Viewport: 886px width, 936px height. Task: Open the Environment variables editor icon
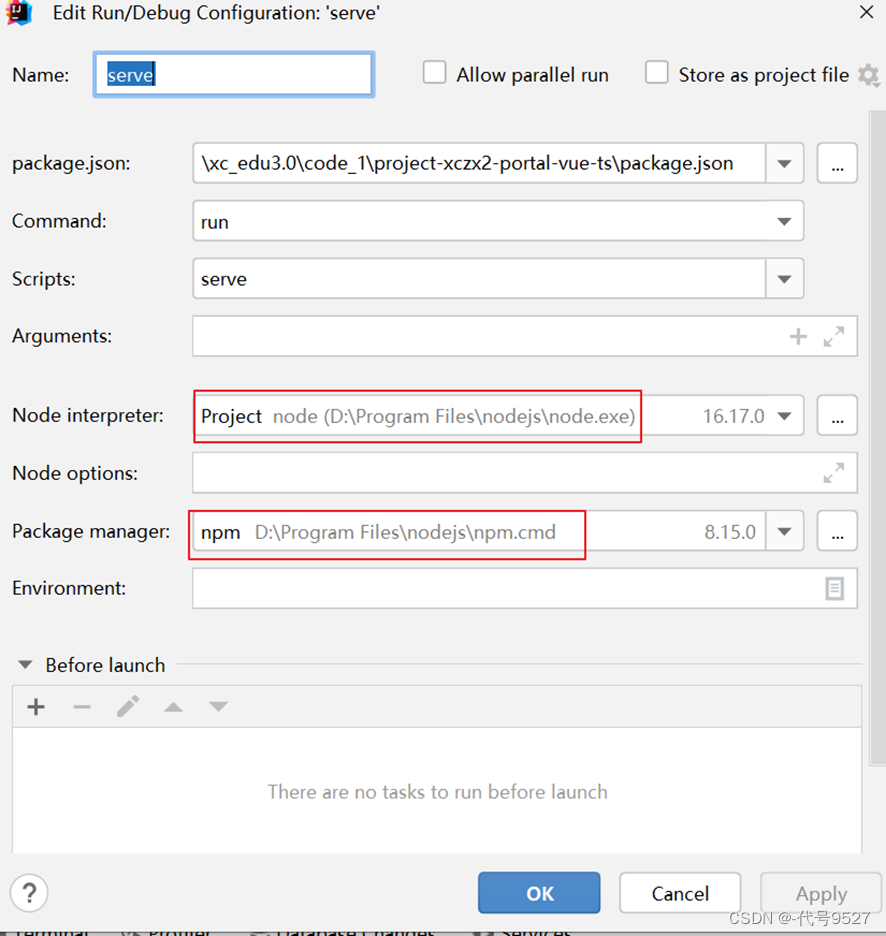click(834, 589)
